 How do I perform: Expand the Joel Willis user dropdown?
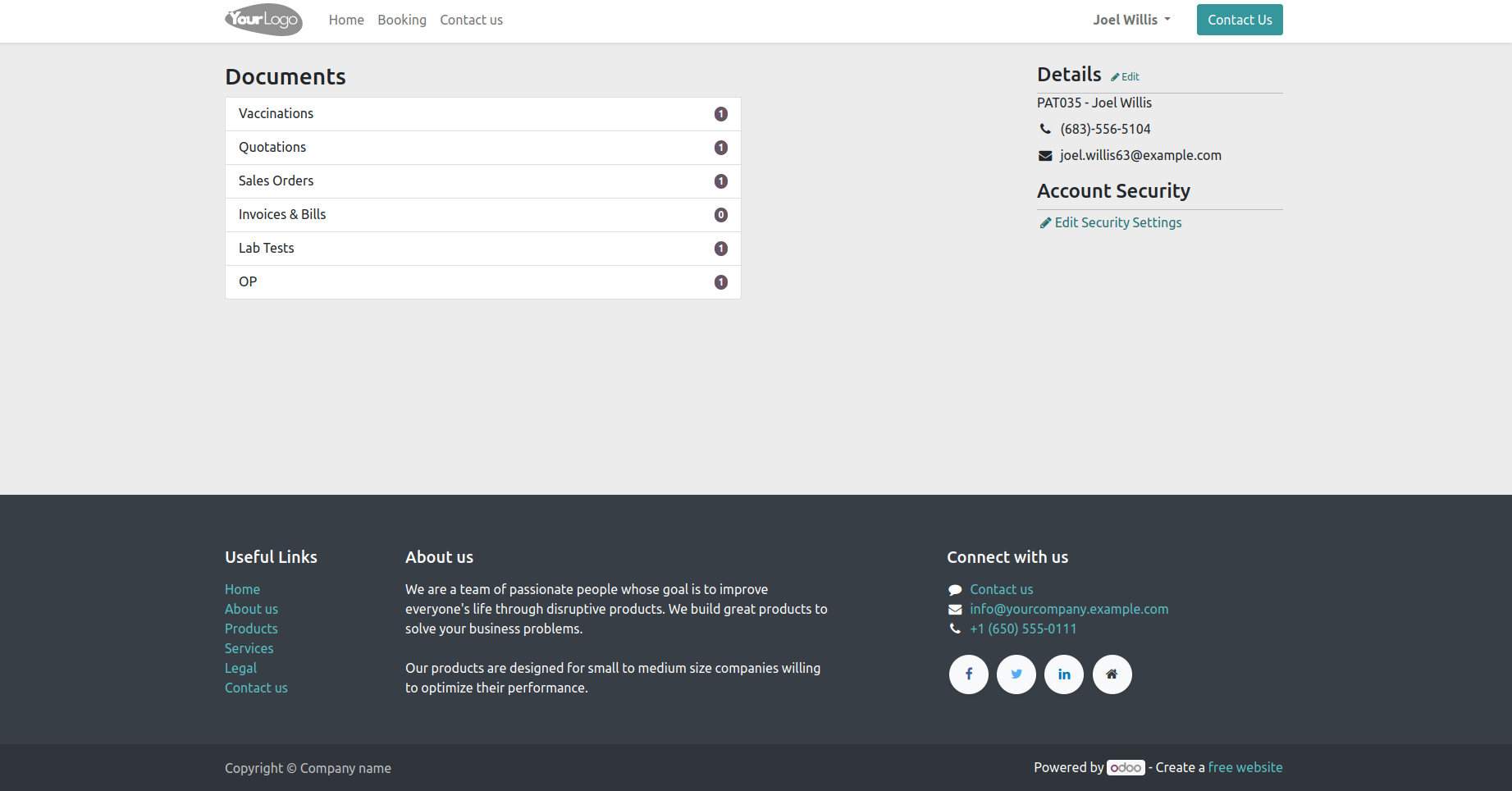1131,20
